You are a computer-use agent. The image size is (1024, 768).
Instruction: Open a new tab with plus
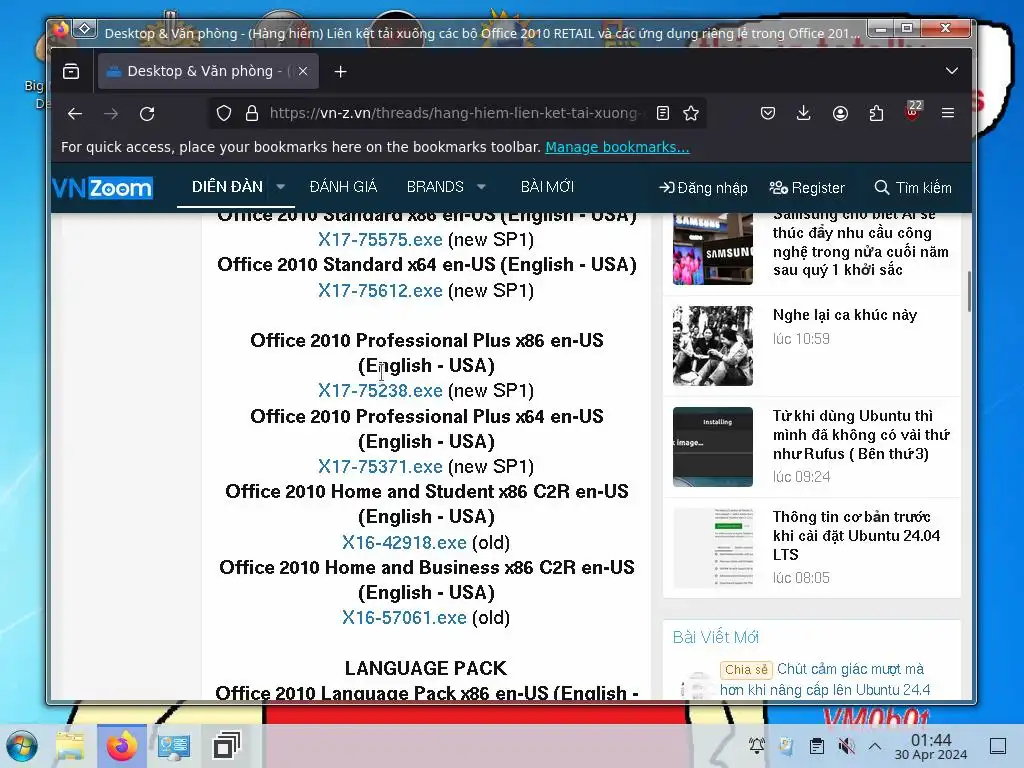[x=340, y=71]
